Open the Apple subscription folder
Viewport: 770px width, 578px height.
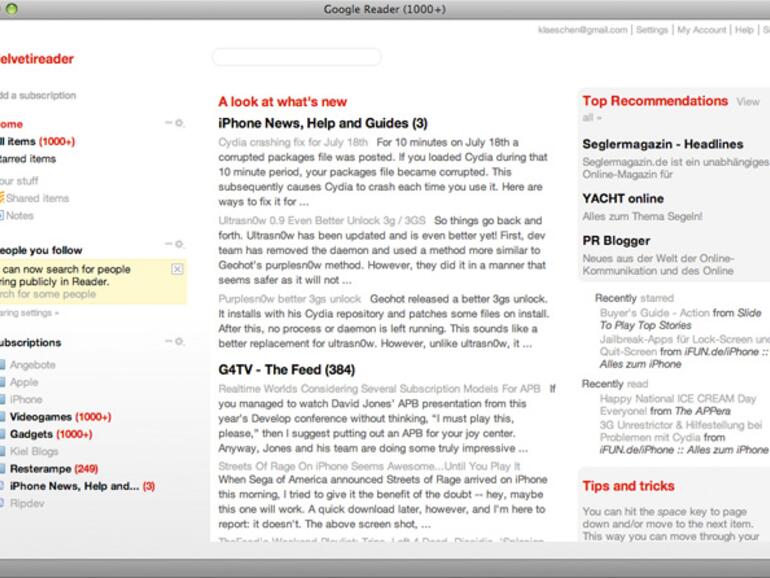[24, 382]
